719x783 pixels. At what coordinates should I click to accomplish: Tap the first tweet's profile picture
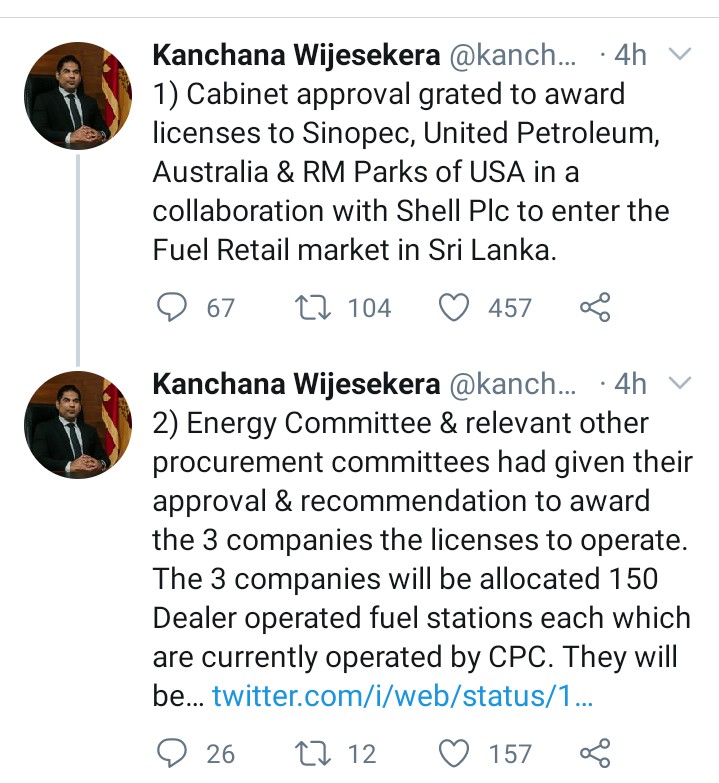click(x=78, y=96)
